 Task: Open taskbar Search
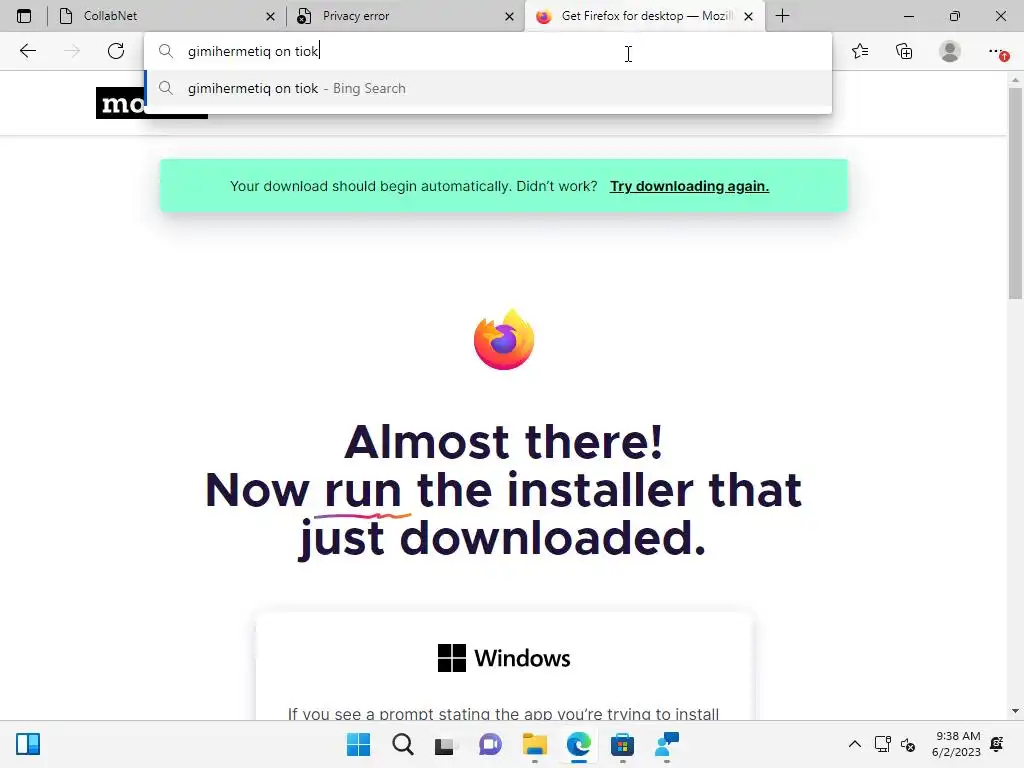(403, 744)
